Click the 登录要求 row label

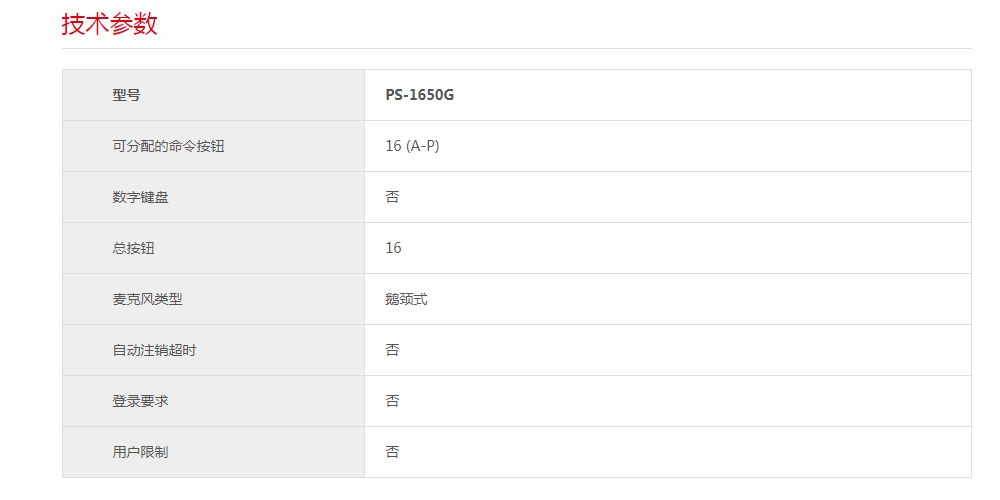point(141,402)
